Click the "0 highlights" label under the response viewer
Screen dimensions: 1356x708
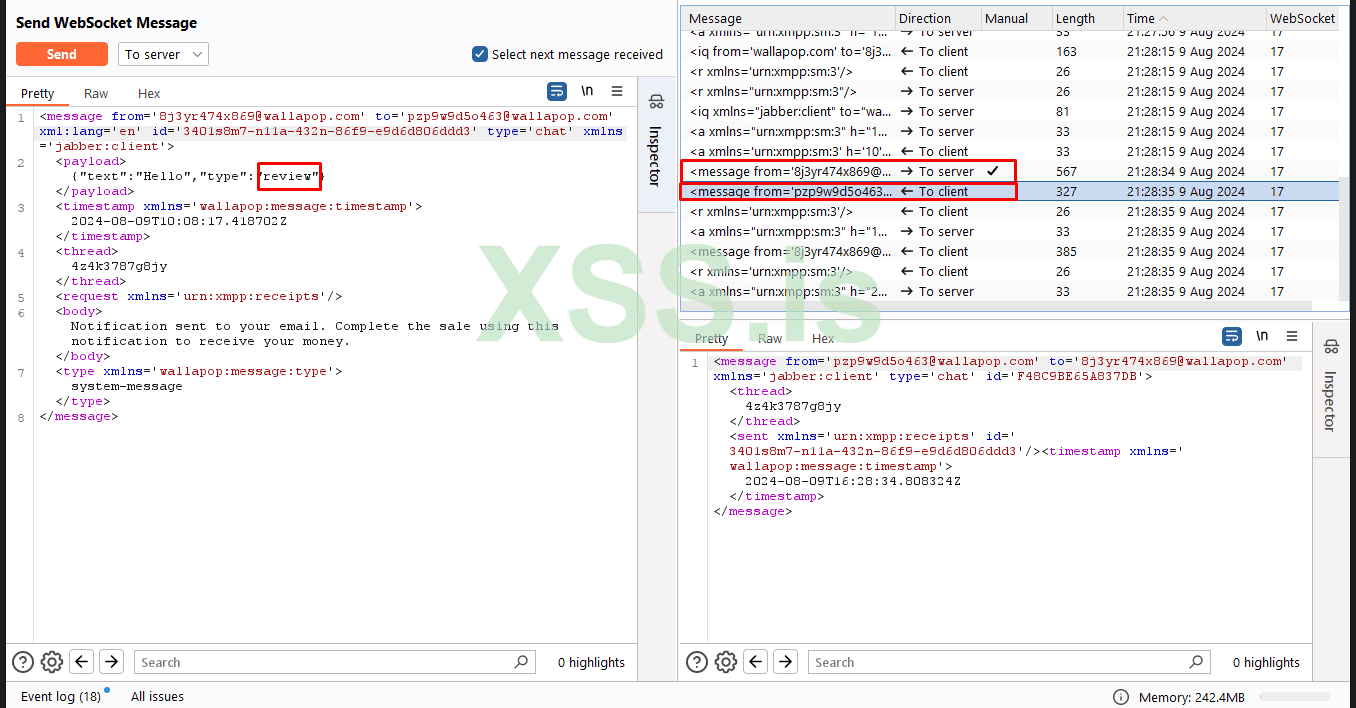pos(1266,662)
